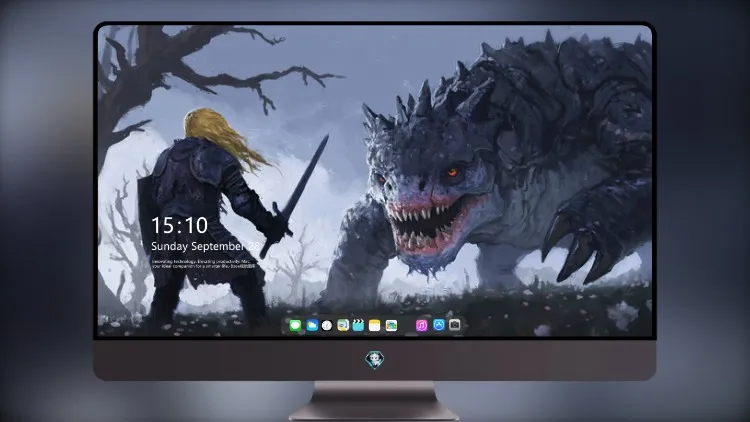Open the Camera app in dock
The width and height of the screenshot is (750, 422).
click(x=455, y=325)
